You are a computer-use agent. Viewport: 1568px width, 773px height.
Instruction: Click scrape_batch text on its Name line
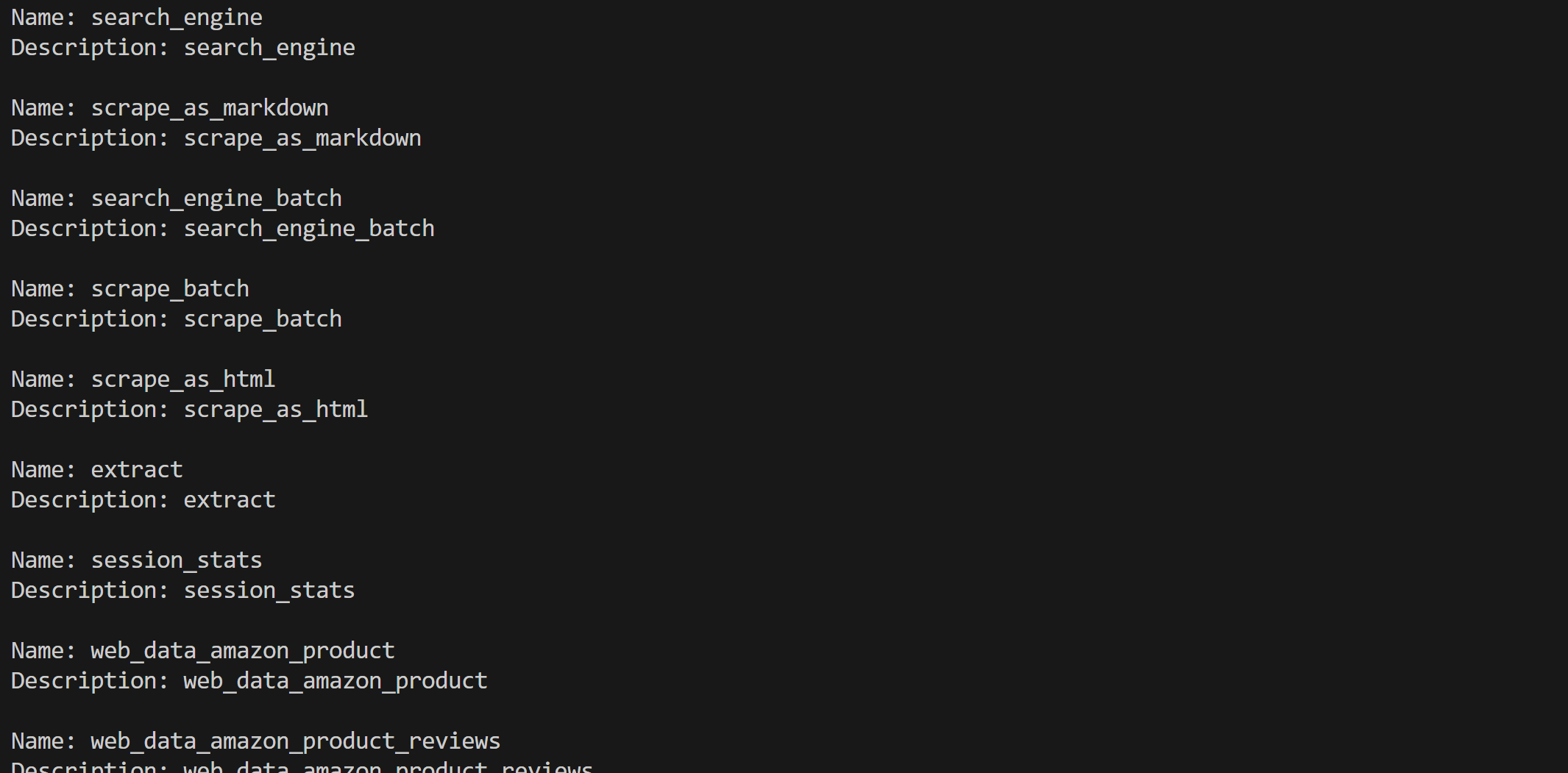pos(170,289)
